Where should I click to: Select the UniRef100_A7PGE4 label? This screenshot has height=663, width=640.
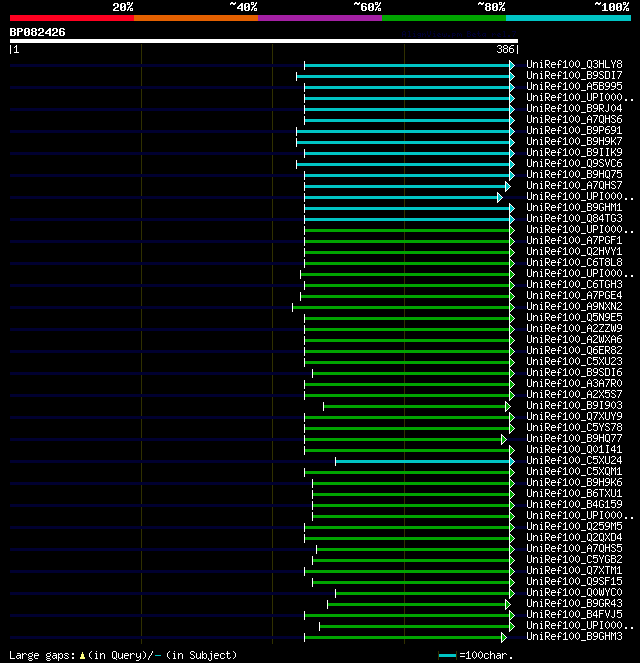574,296
